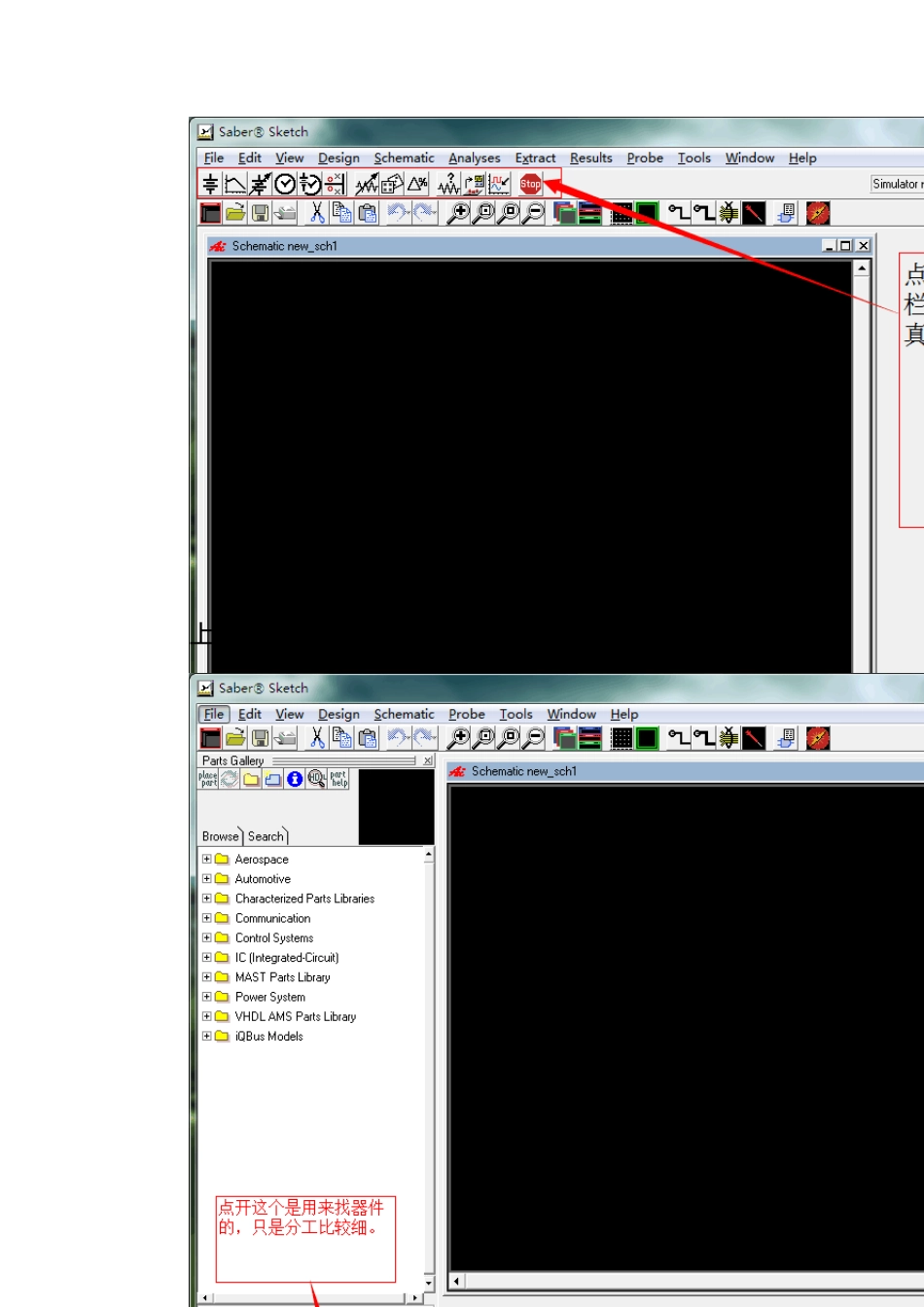This screenshot has height=1307, width=924.
Task: Open Schematic menu in lower Saber window
Action: (x=404, y=714)
